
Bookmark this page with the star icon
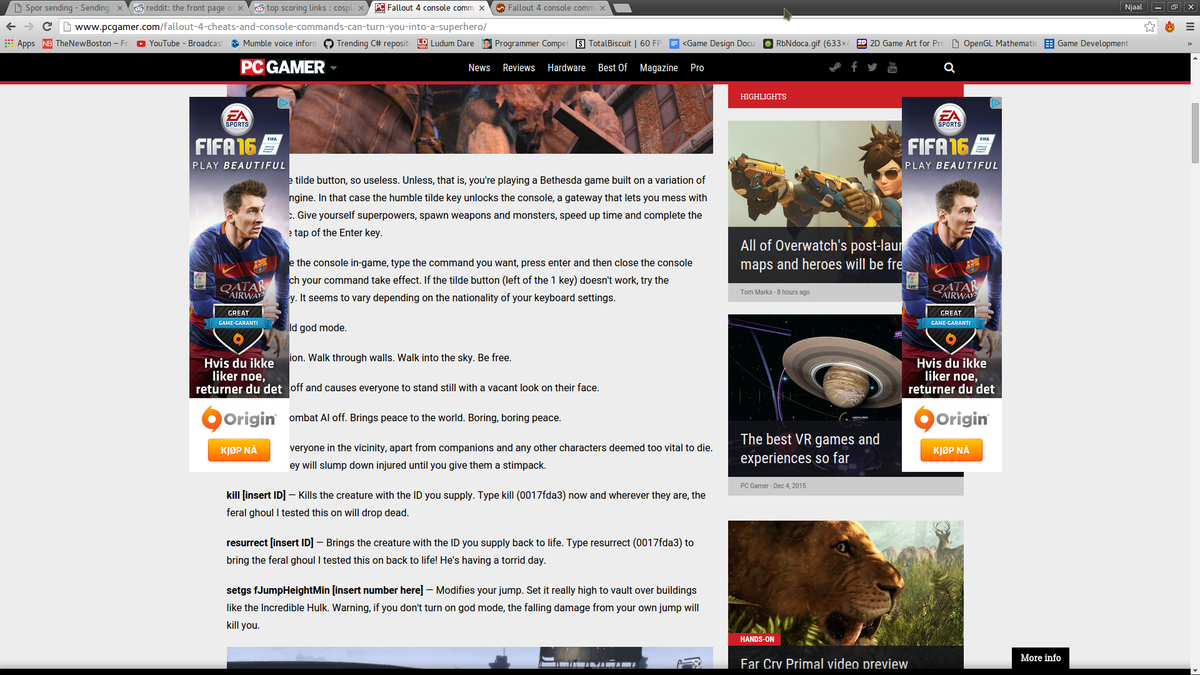1150,26
